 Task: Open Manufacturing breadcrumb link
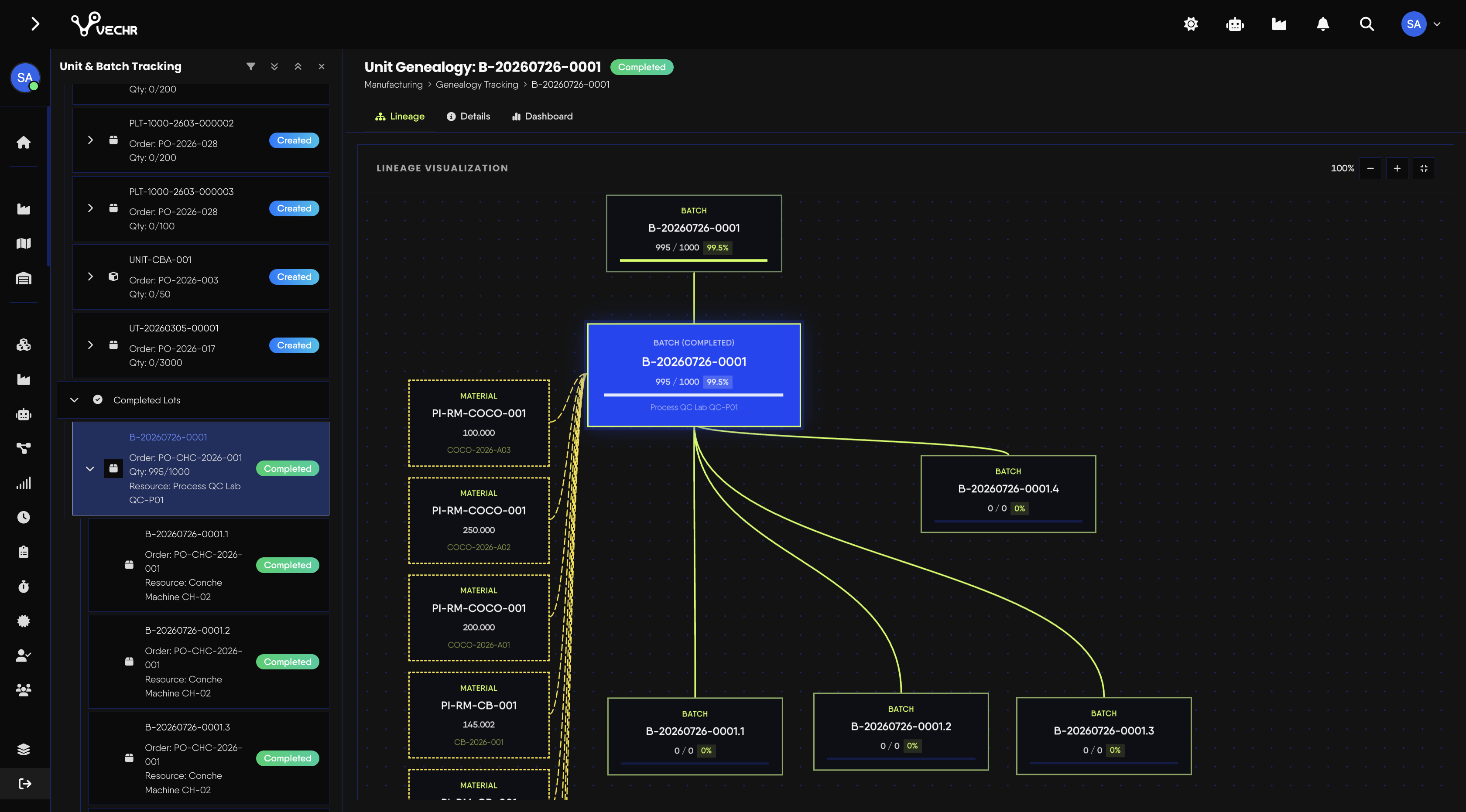pos(393,84)
